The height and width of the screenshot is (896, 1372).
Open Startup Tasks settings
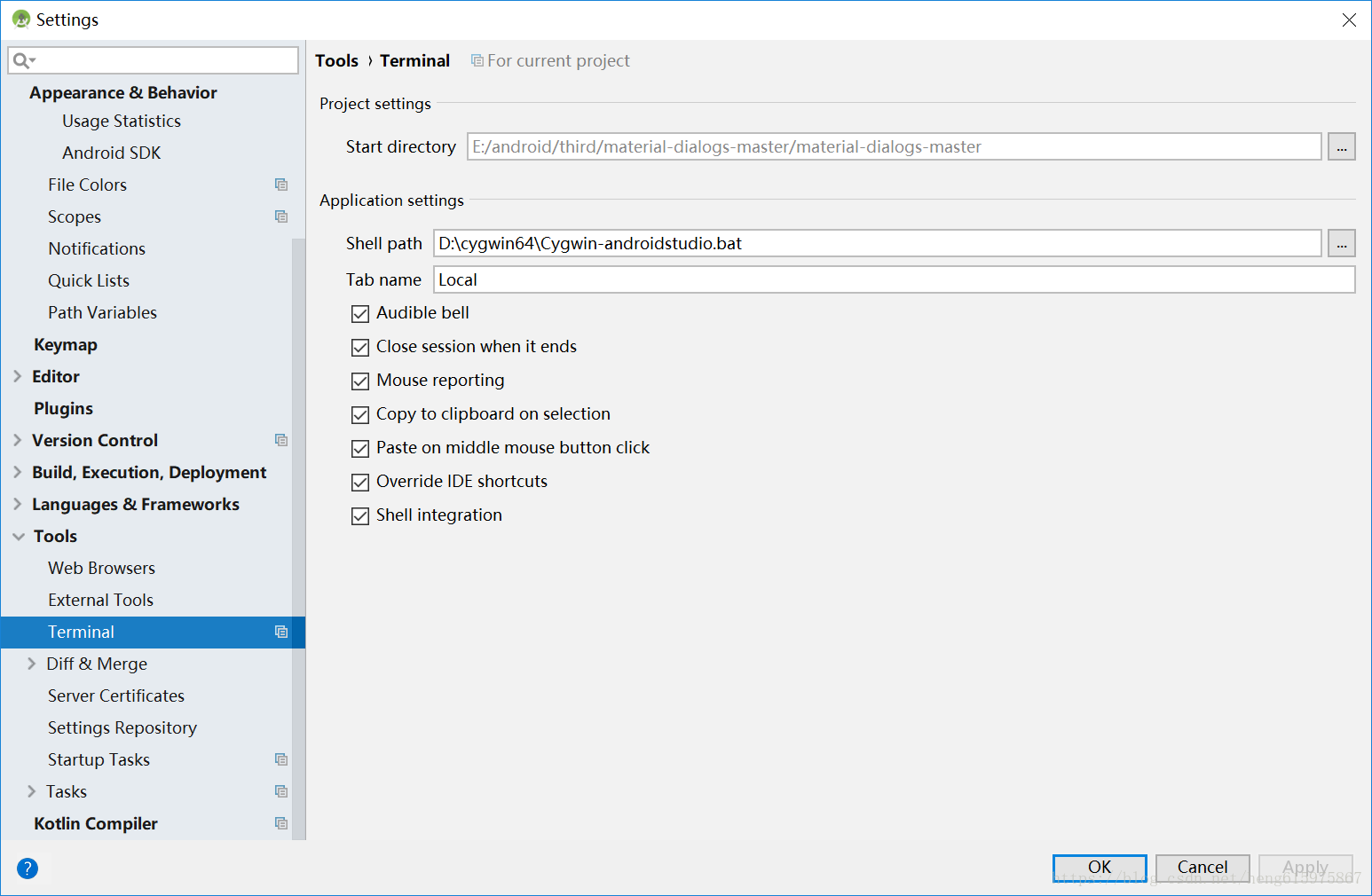pyautogui.click(x=99, y=759)
